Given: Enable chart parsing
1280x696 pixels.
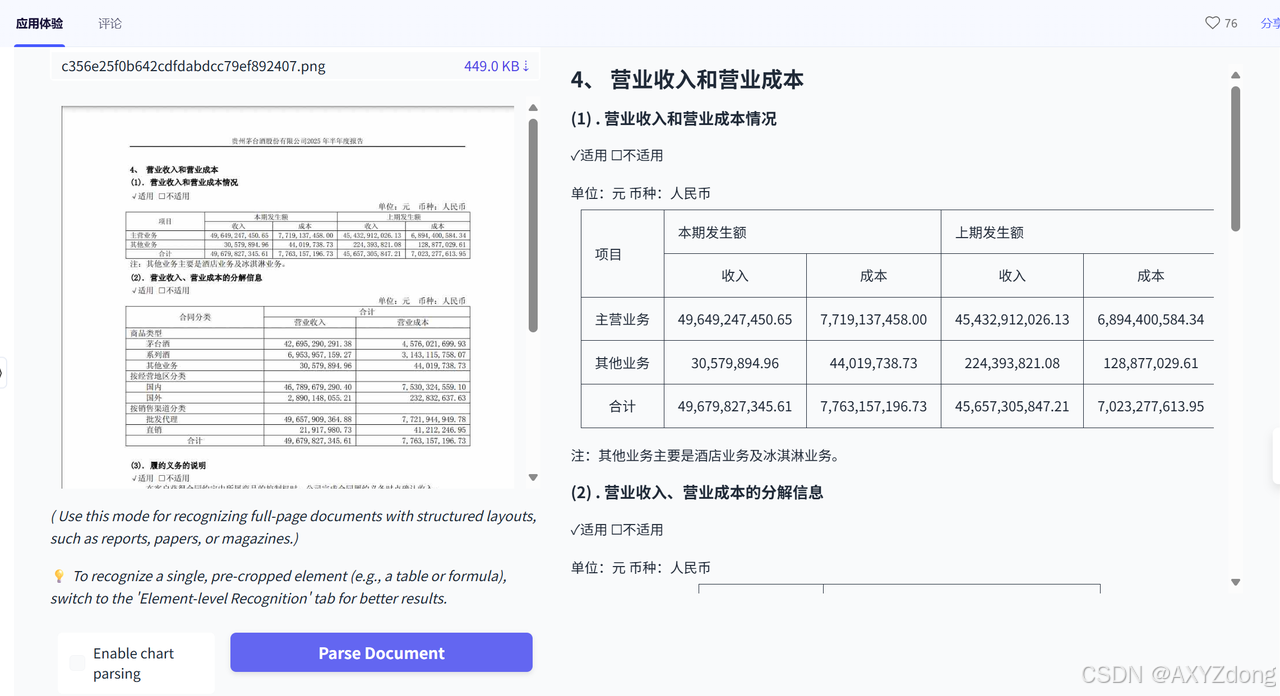Looking at the screenshot, I should [x=77, y=662].
